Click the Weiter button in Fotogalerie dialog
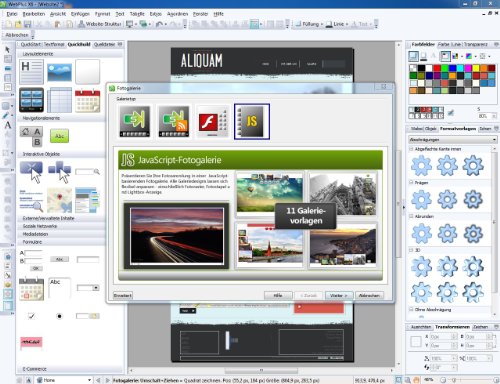 coord(338,295)
